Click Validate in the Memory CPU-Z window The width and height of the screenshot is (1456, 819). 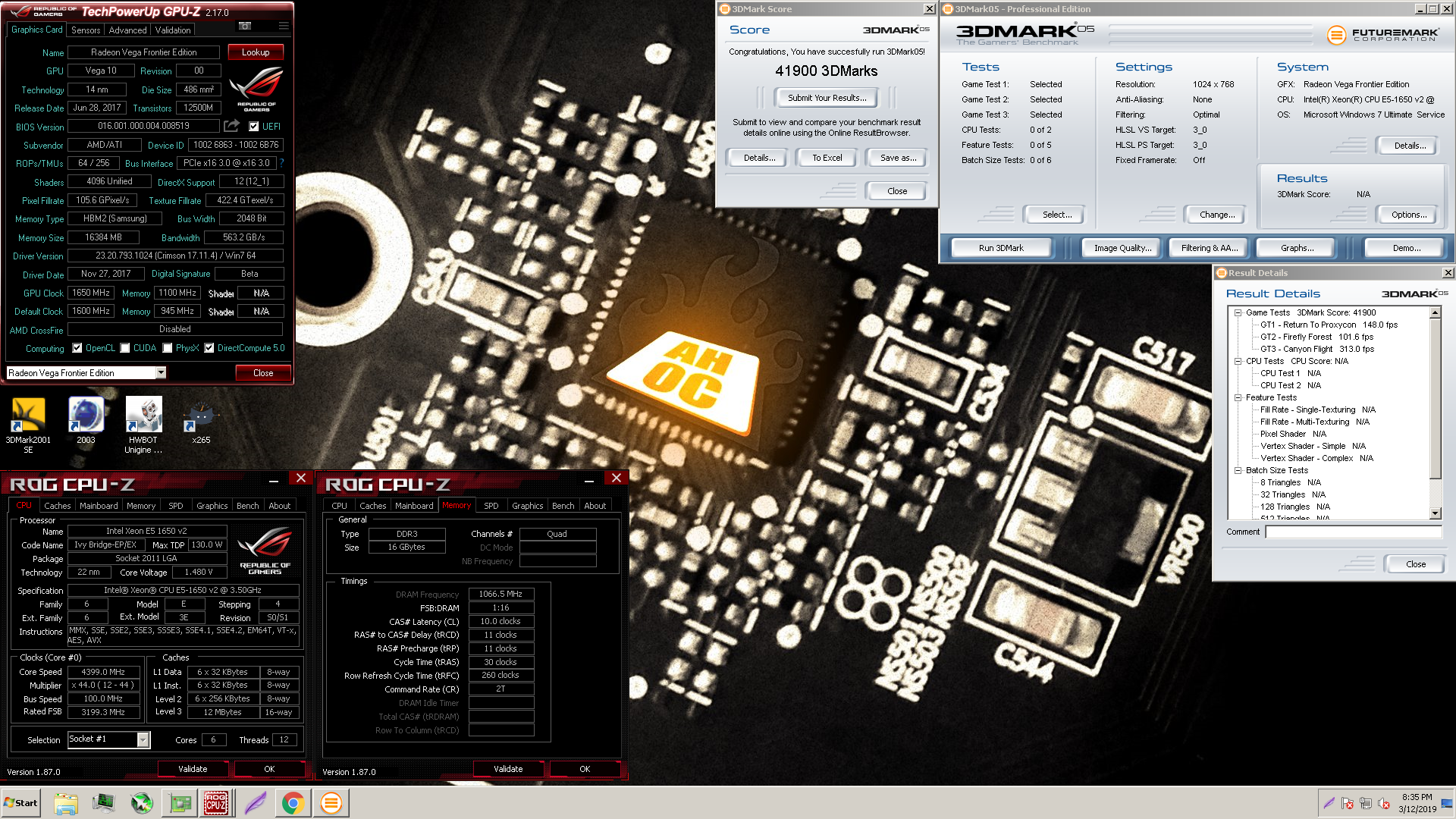pyautogui.click(x=508, y=769)
